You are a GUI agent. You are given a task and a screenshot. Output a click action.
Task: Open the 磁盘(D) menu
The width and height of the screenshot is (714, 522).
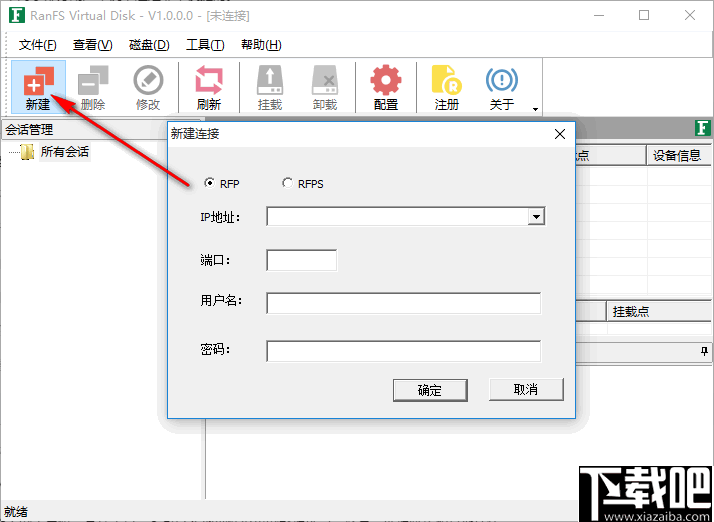[149, 45]
